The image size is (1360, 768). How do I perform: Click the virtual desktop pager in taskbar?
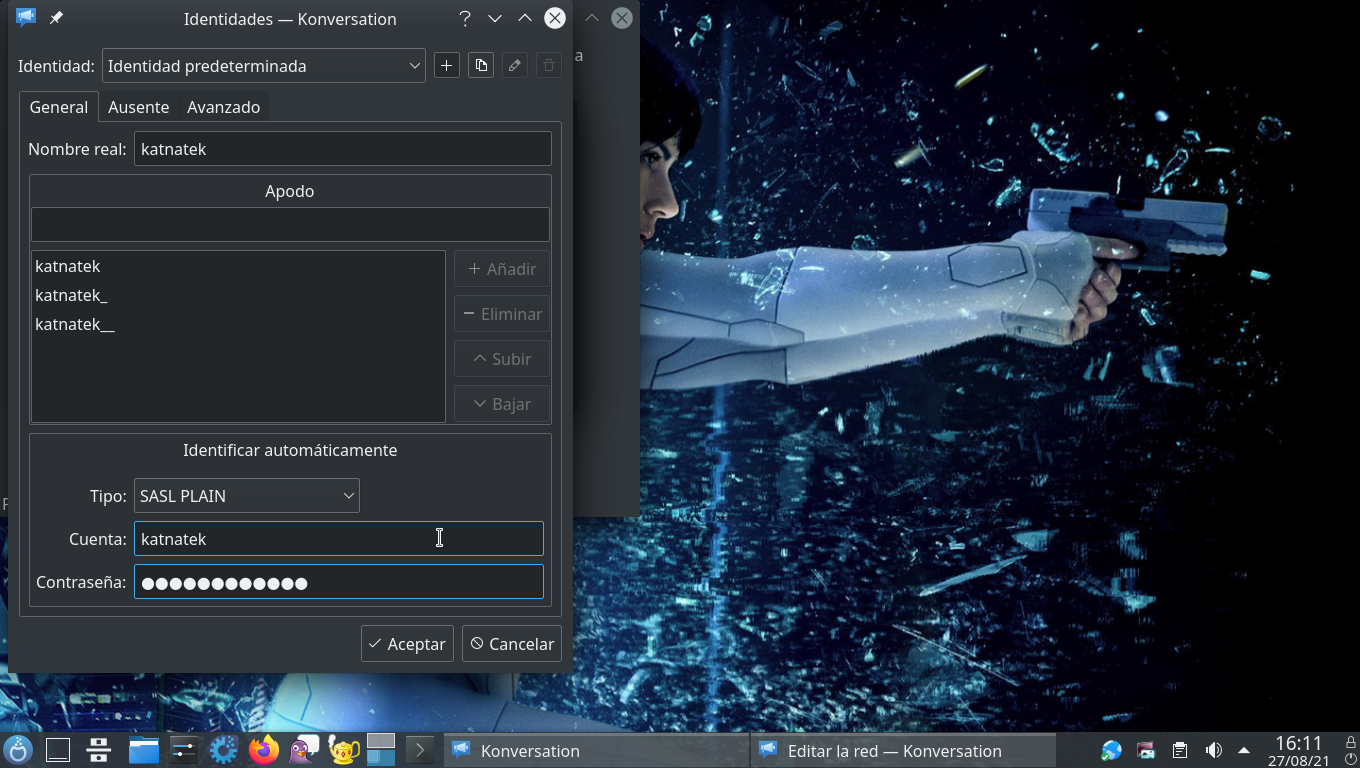[x=381, y=749]
